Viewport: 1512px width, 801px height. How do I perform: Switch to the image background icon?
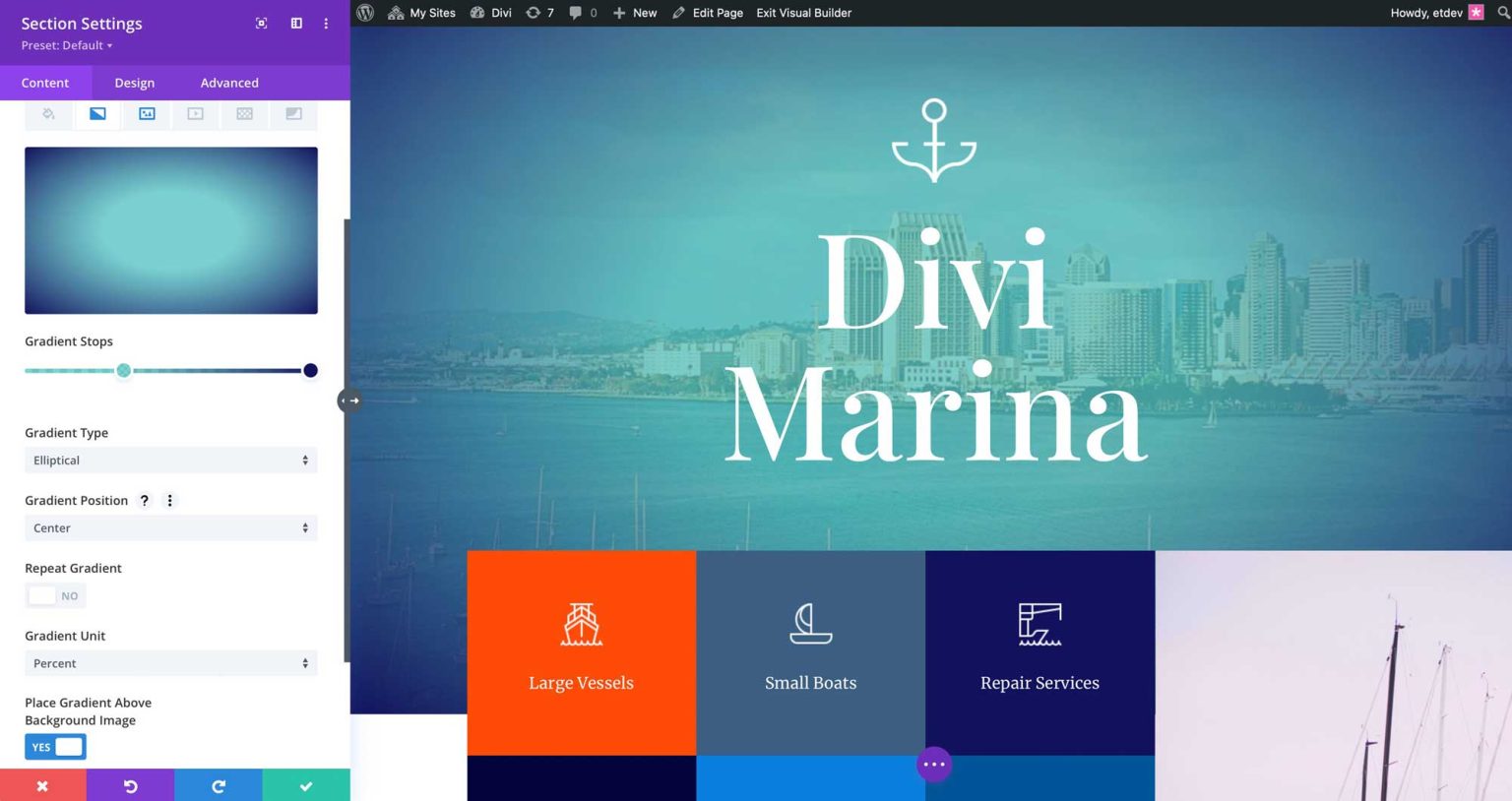(x=146, y=113)
